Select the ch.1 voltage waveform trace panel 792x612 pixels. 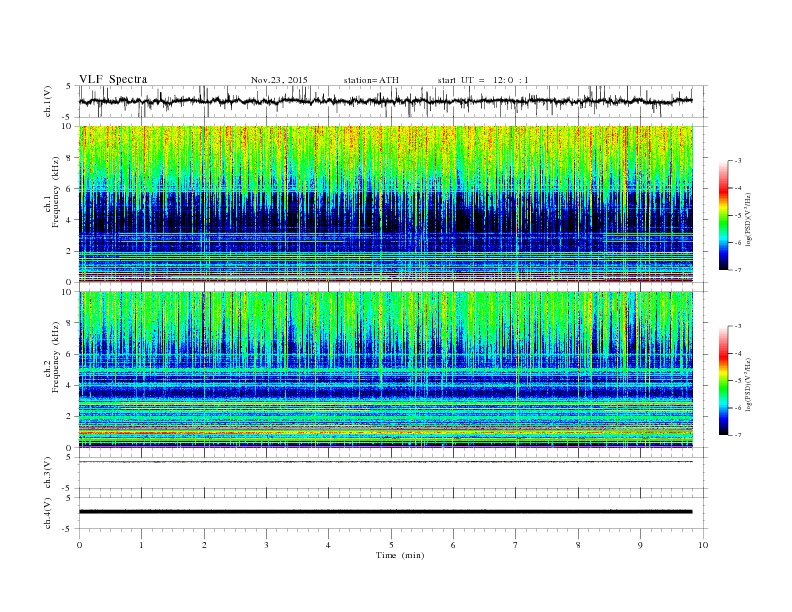[393, 101]
